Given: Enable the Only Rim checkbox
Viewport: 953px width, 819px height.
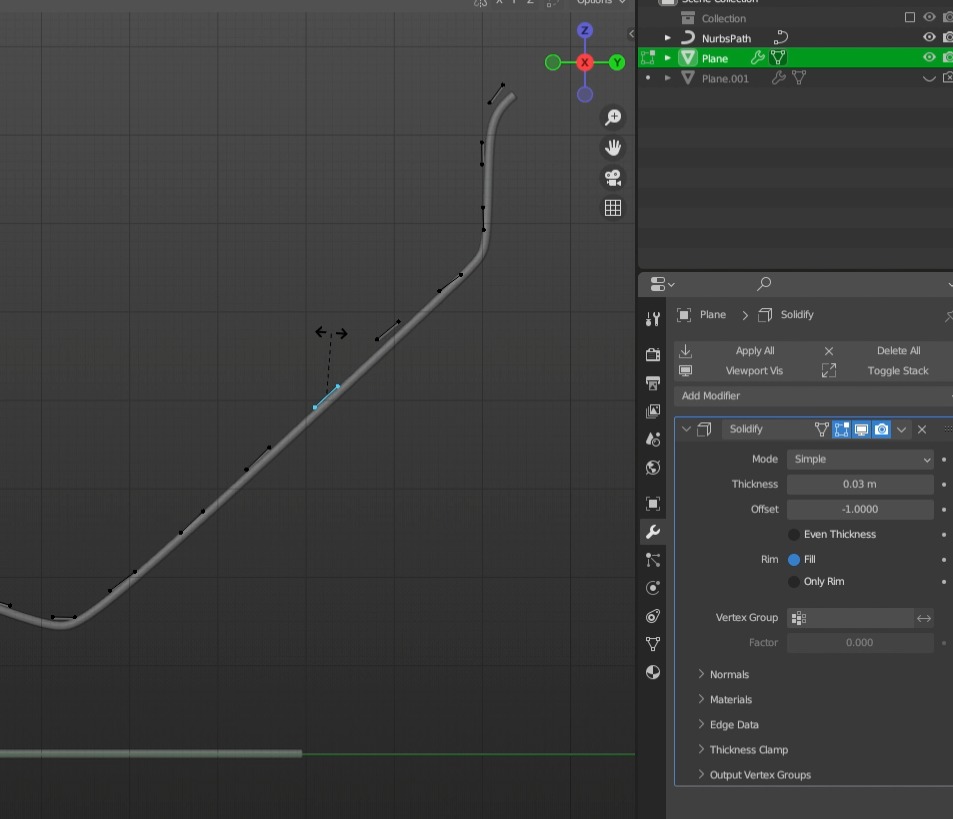Looking at the screenshot, I should pos(794,582).
